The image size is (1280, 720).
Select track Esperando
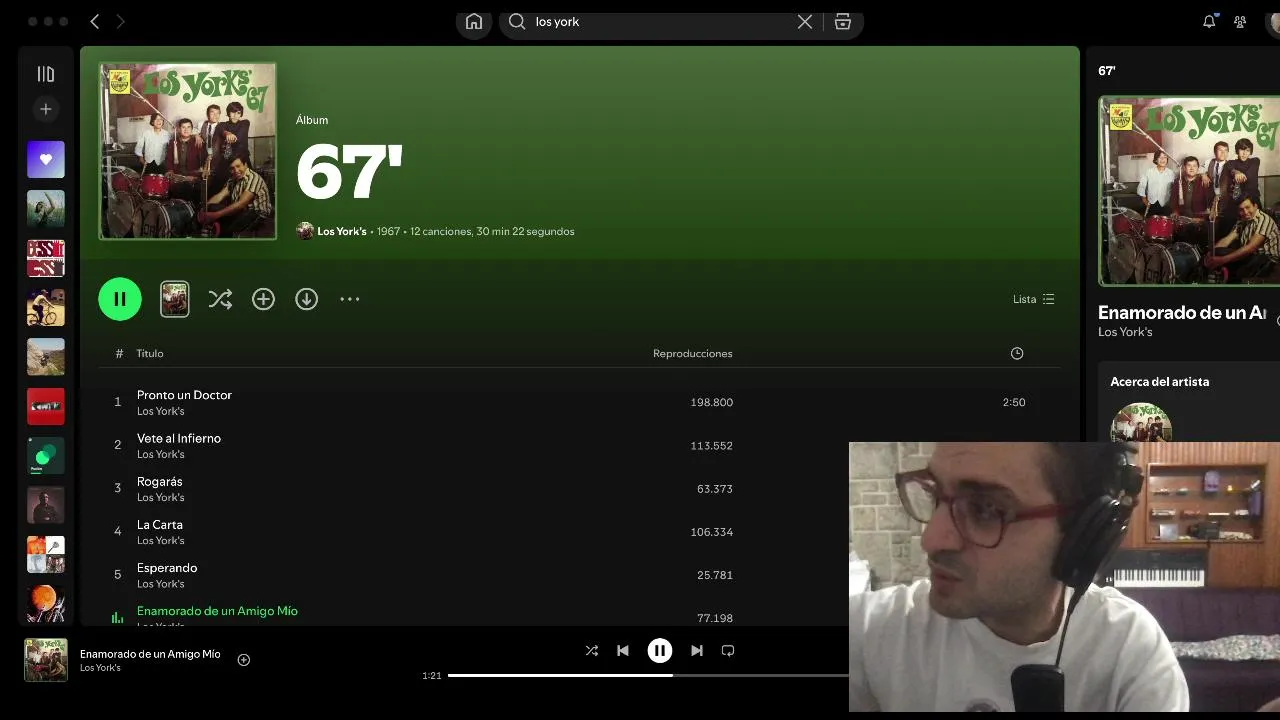pyautogui.click(x=167, y=567)
